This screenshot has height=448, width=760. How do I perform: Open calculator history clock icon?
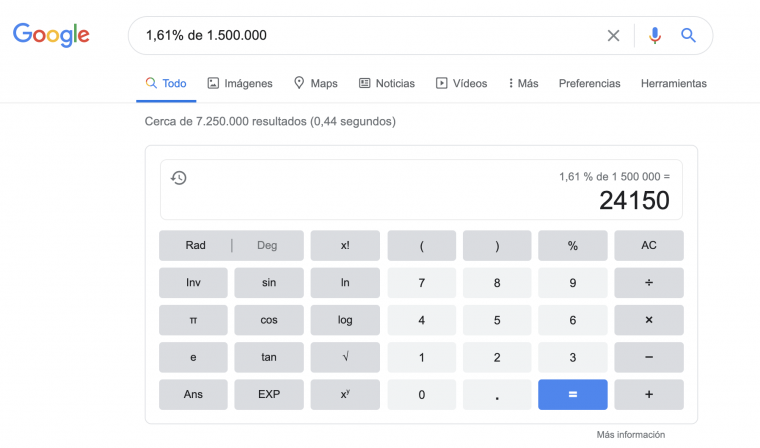179,178
